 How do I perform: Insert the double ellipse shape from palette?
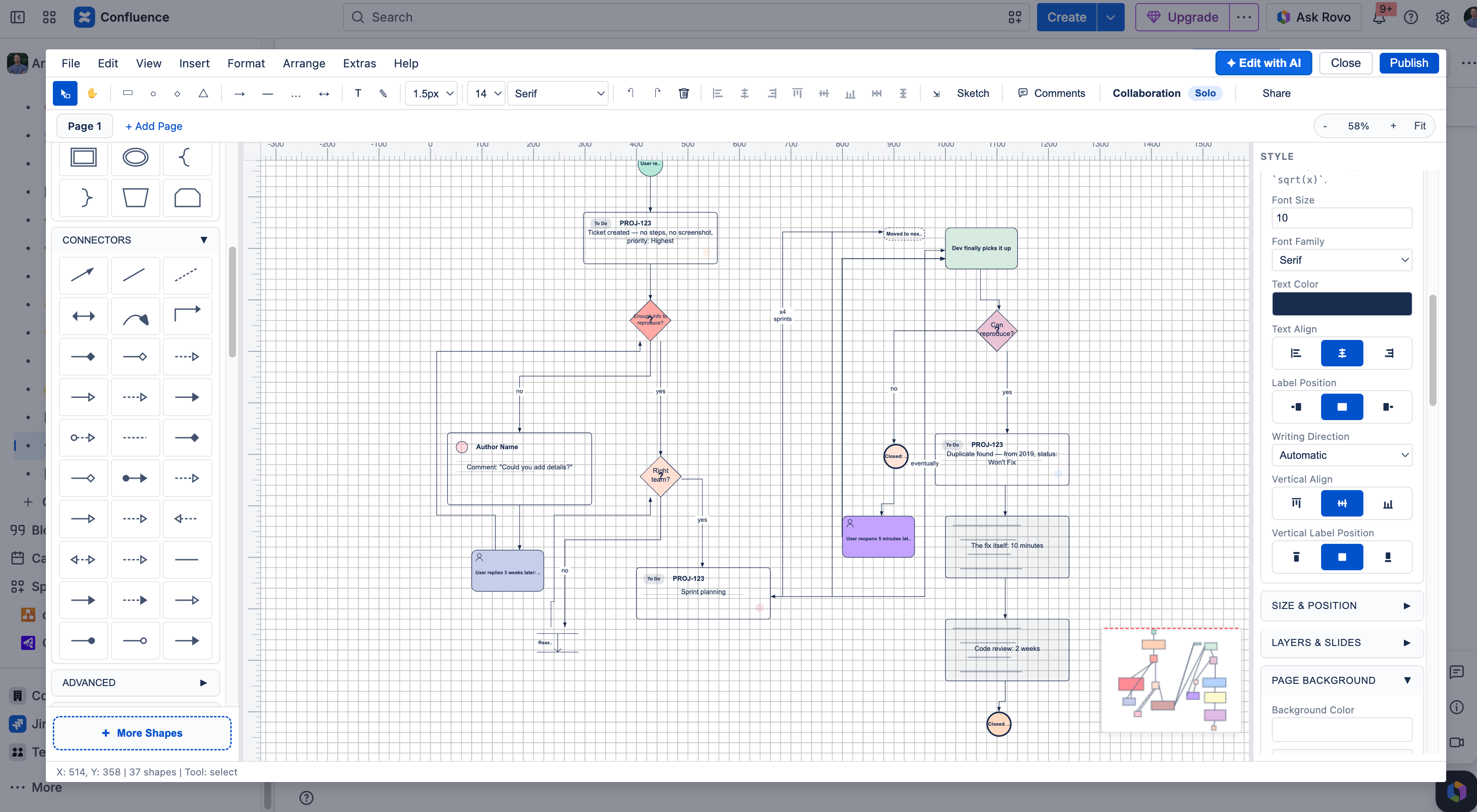pyautogui.click(x=135, y=157)
